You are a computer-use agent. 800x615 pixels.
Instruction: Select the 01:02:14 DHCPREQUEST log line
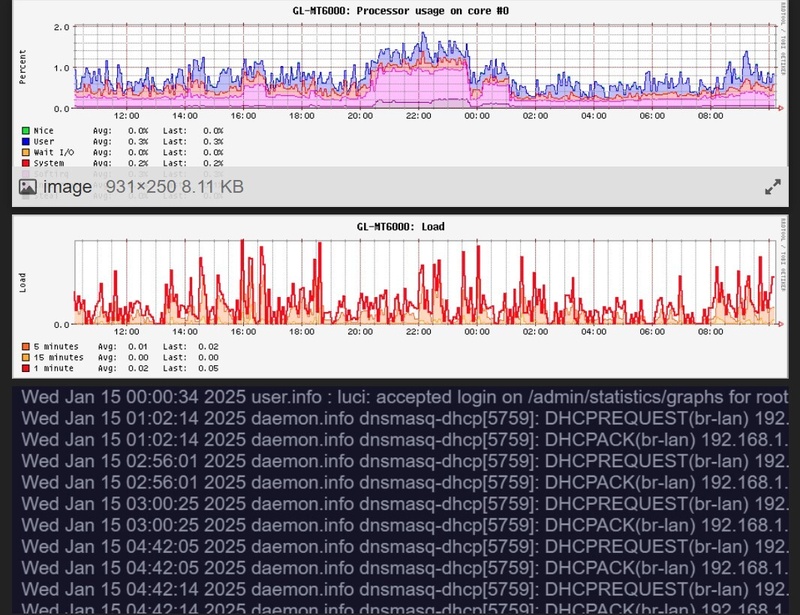click(x=405, y=419)
